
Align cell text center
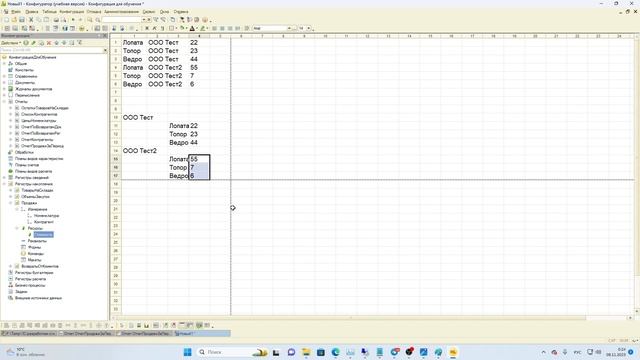tap(222, 28)
